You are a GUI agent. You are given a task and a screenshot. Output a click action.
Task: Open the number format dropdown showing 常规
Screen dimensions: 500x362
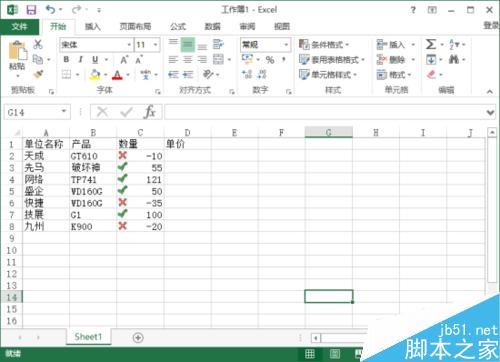click(286, 45)
